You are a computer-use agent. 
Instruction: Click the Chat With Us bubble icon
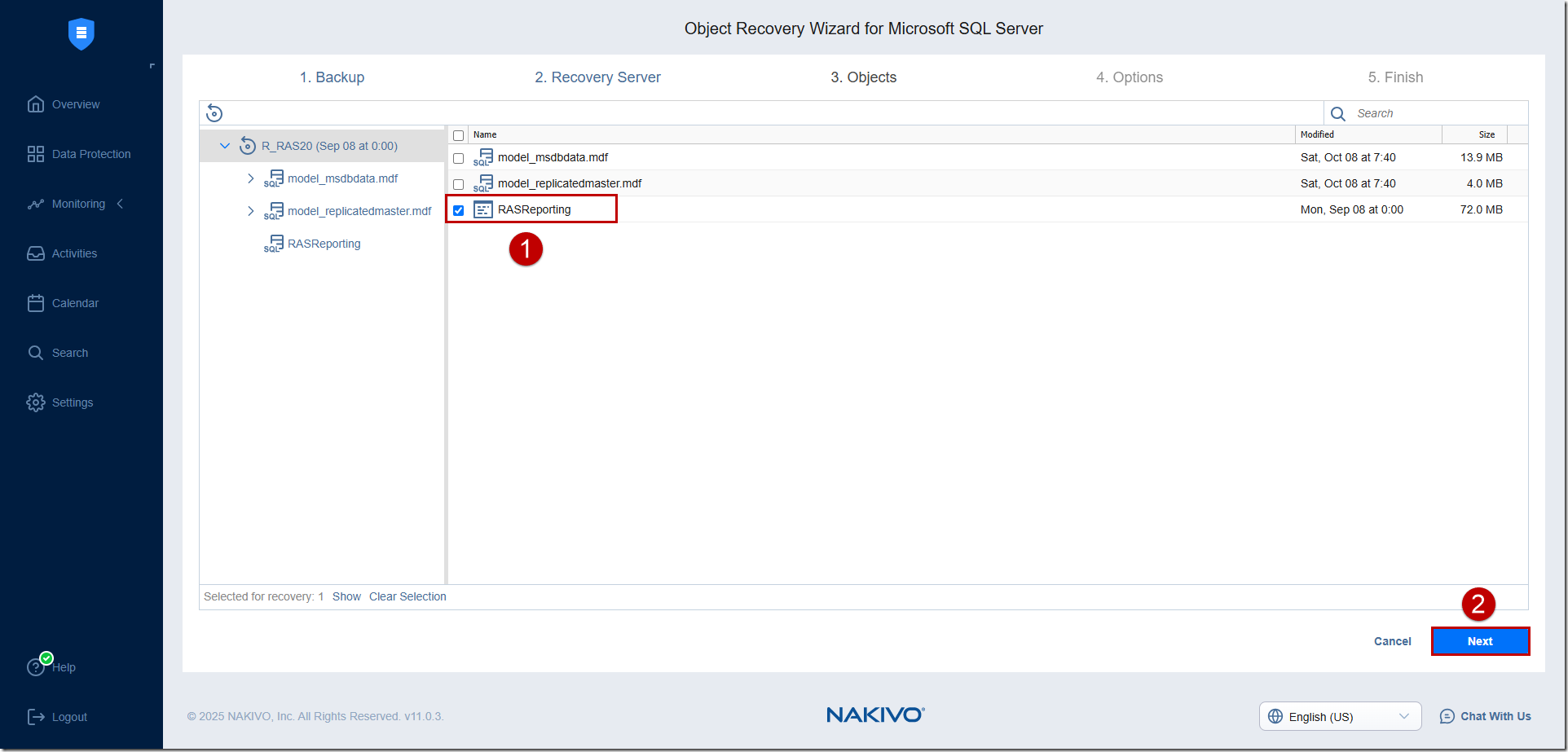coord(1447,716)
